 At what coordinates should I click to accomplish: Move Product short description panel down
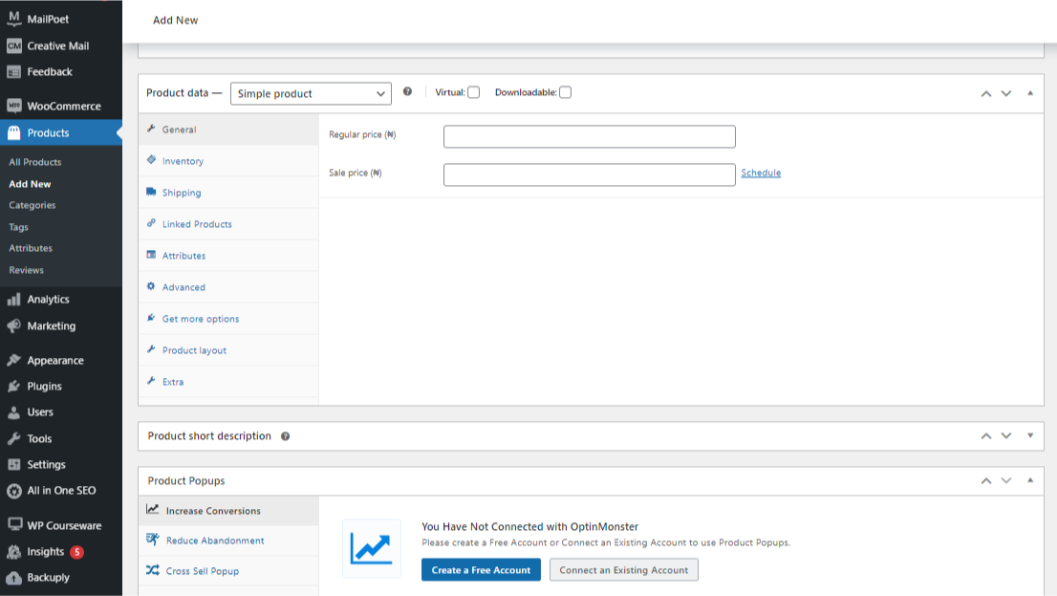1006,436
